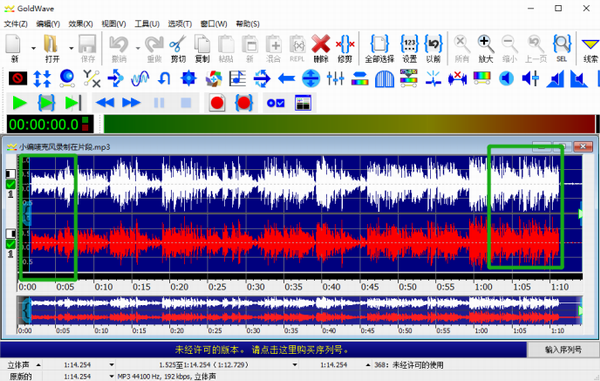Click the Invert circle with vertical arrows
This screenshot has height=381, width=600.
tap(311, 78)
